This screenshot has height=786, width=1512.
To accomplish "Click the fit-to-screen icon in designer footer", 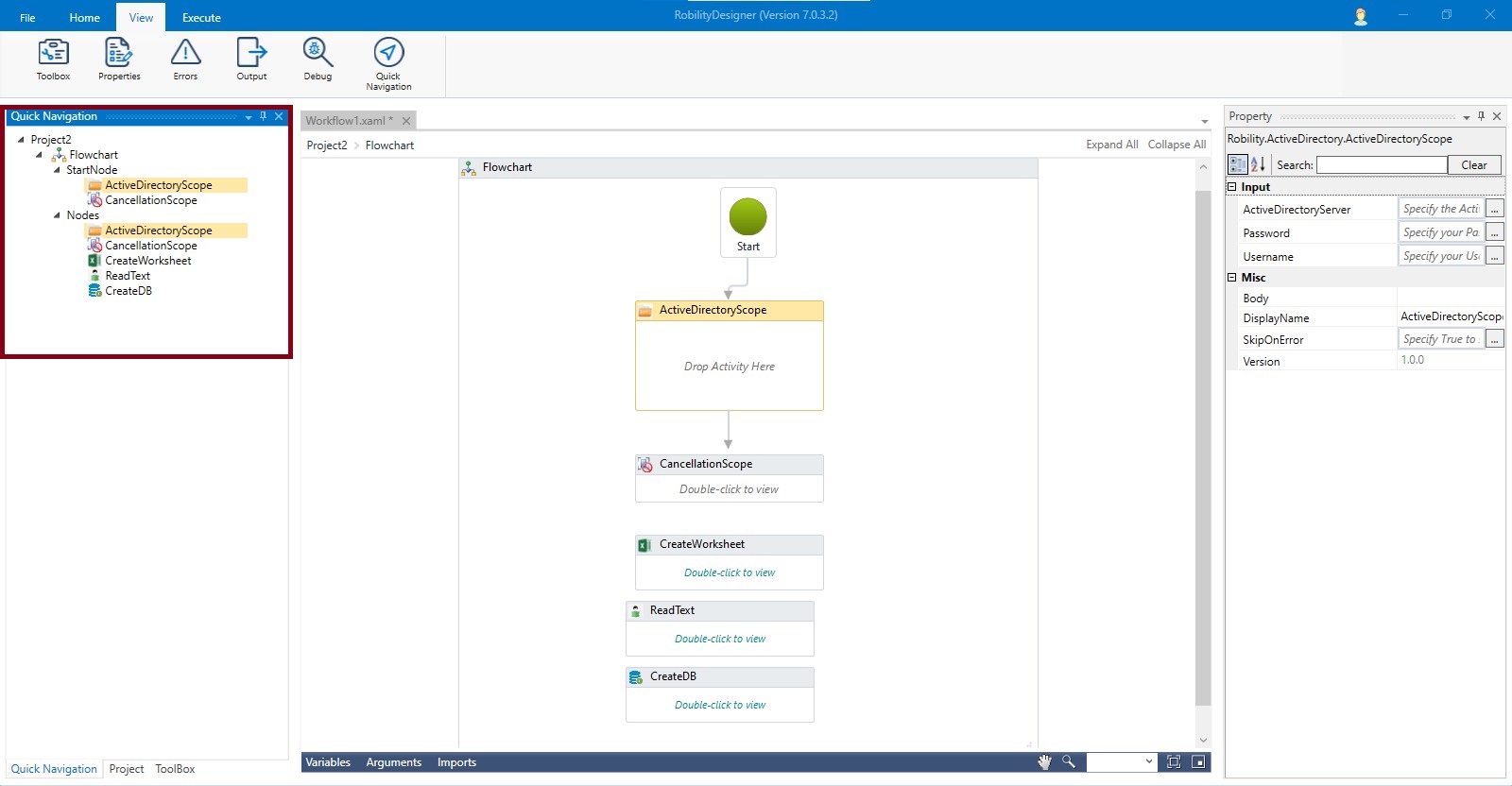I will click(x=1174, y=762).
